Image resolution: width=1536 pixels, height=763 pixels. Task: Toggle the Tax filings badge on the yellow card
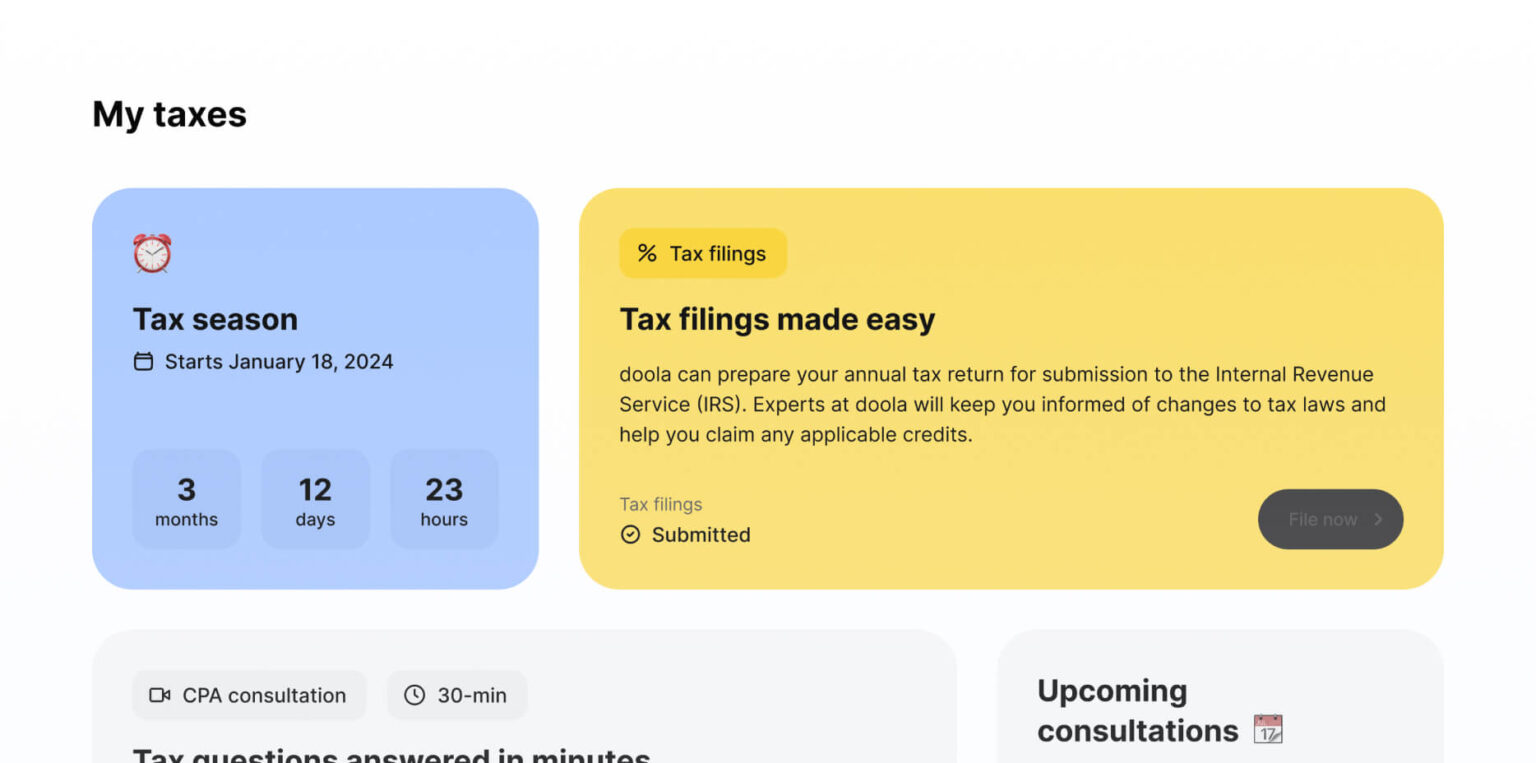(703, 253)
